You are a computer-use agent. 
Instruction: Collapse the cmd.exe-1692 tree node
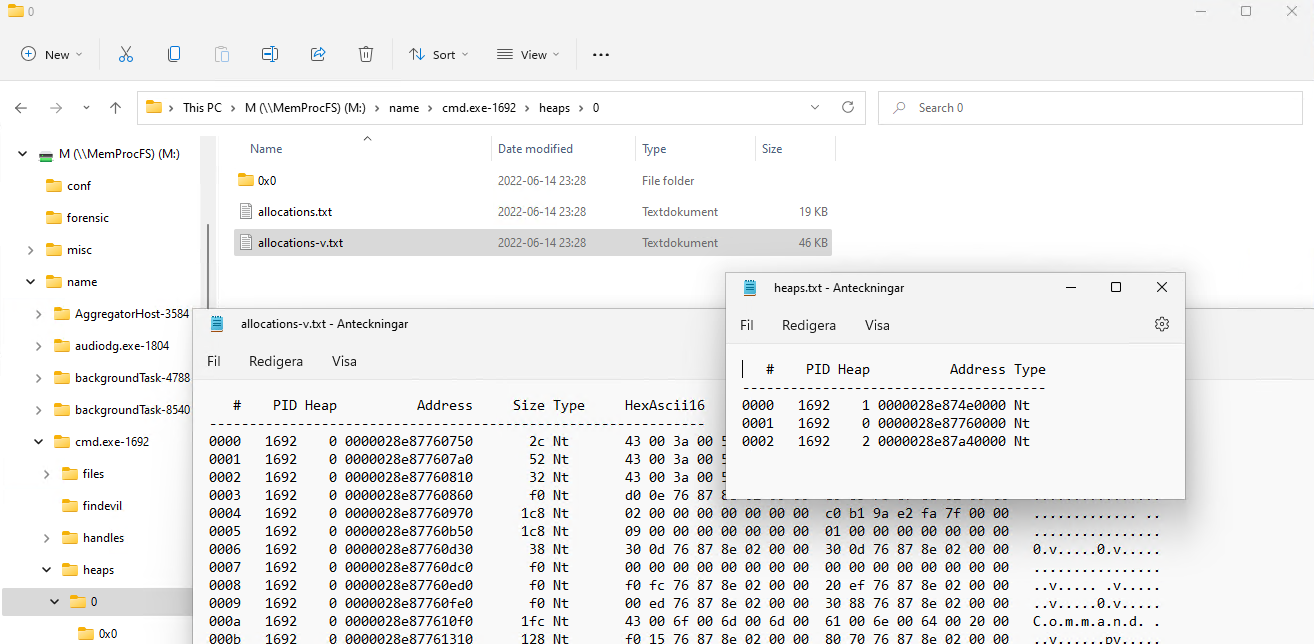[x=38, y=442]
